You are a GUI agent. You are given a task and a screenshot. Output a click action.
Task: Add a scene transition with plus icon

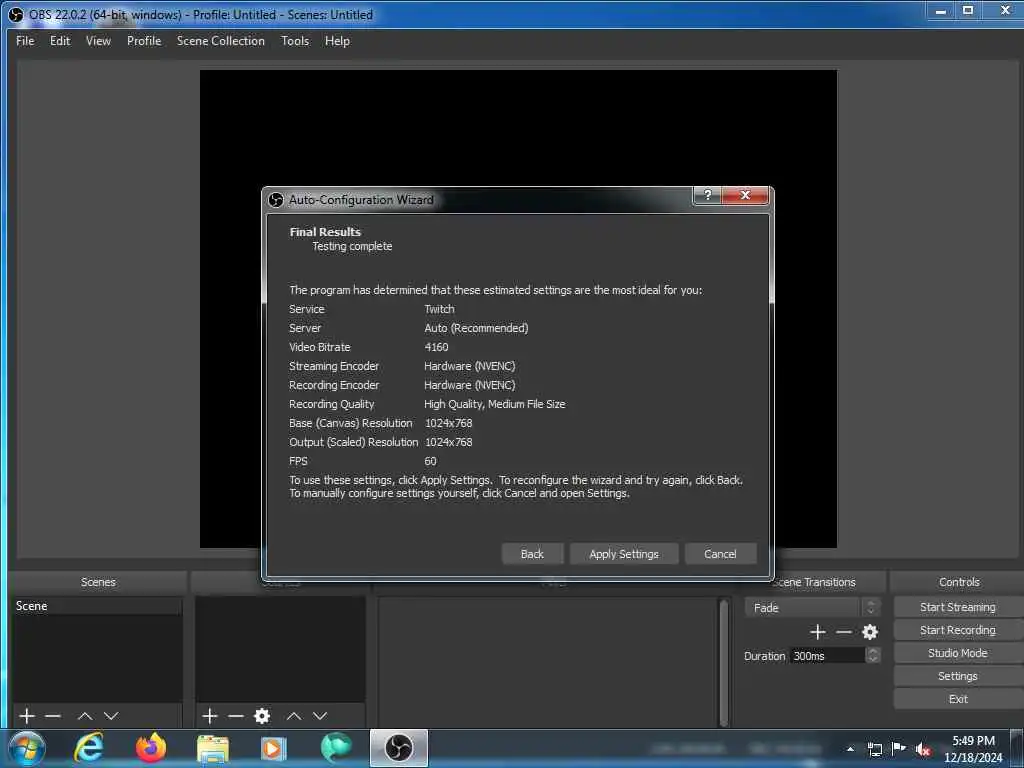pos(818,632)
